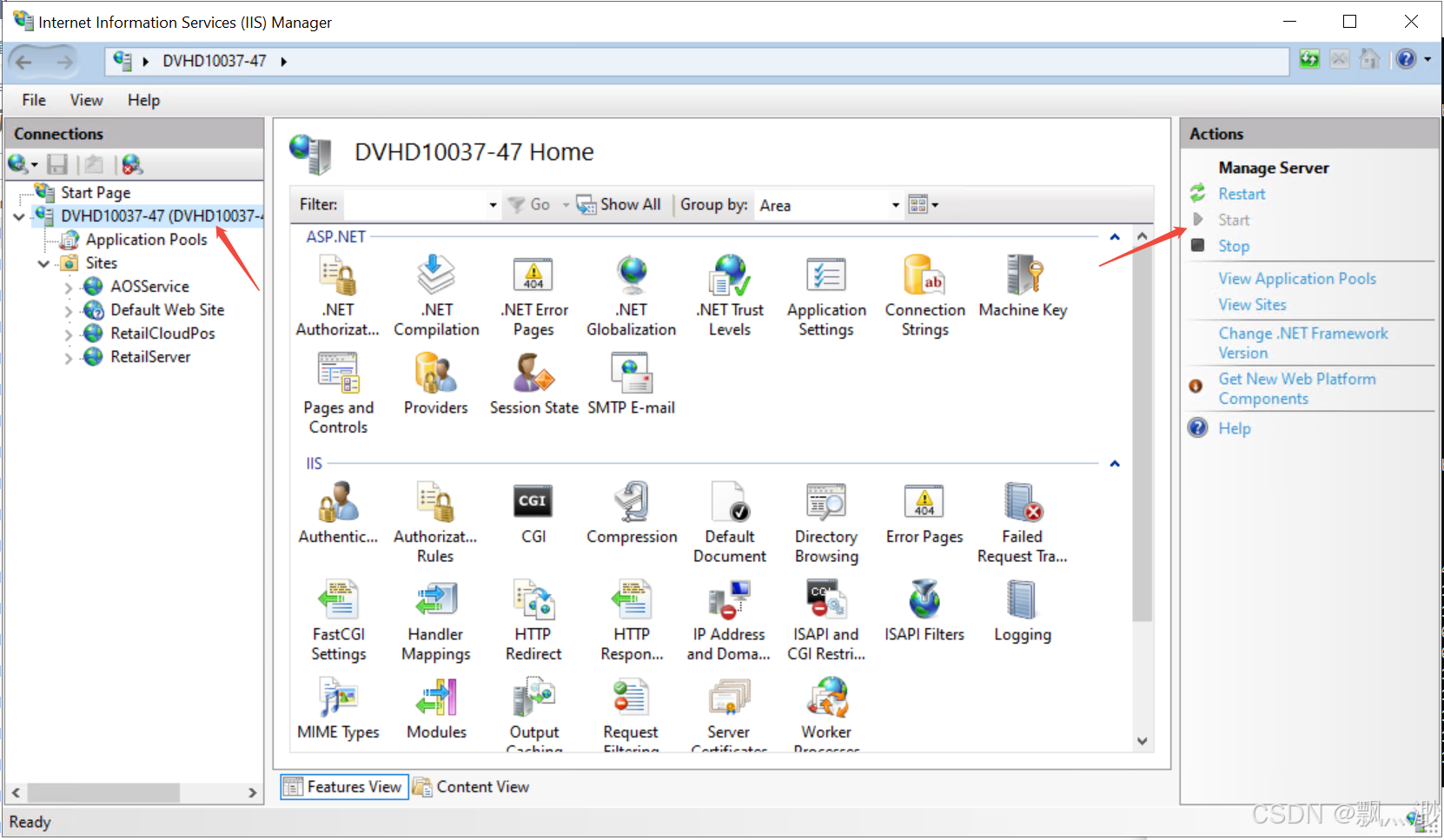
Task: Open Authentication feature in IIS group
Action: click(x=338, y=513)
